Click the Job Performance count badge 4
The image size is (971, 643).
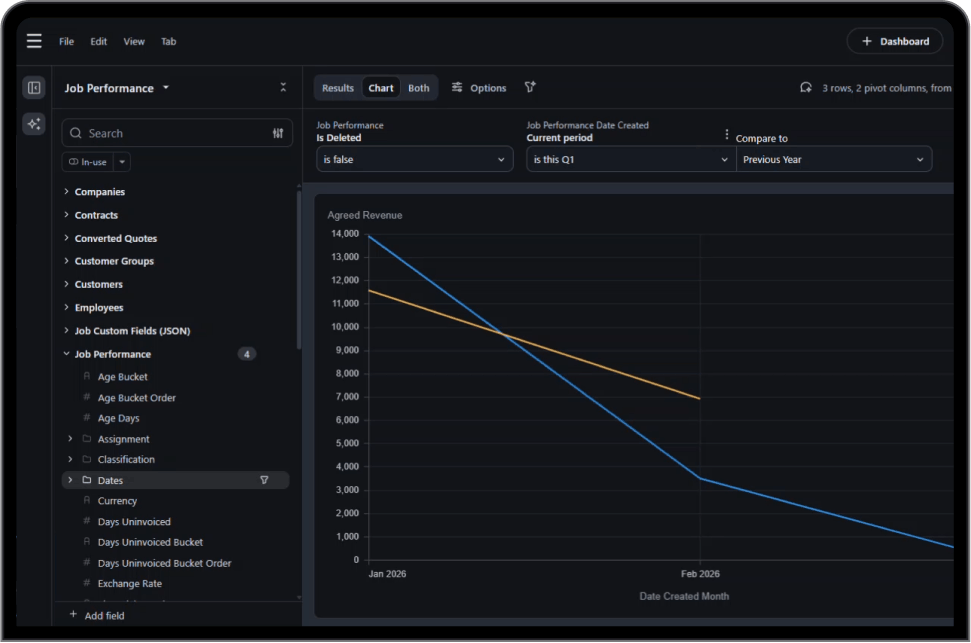[x=246, y=354]
